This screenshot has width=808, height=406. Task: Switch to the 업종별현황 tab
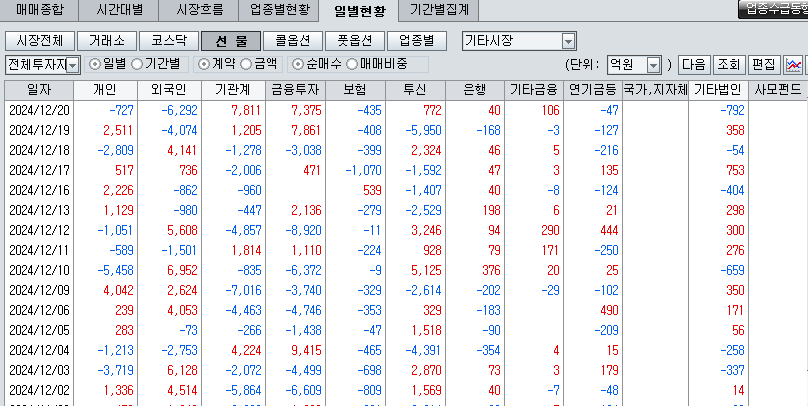click(x=279, y=10)
